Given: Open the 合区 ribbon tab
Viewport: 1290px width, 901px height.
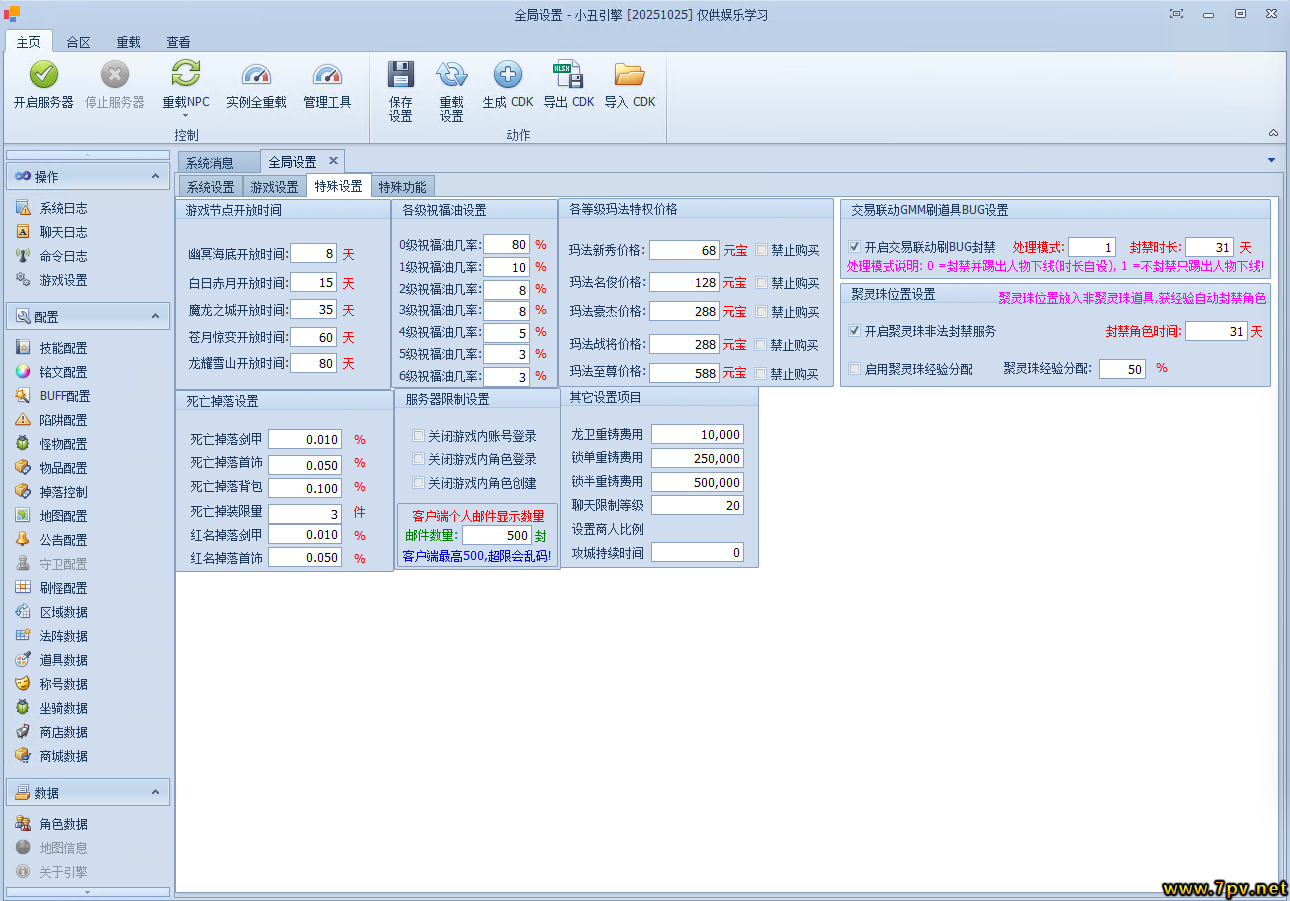Looking at the screenshot, I should click(78, 42).
